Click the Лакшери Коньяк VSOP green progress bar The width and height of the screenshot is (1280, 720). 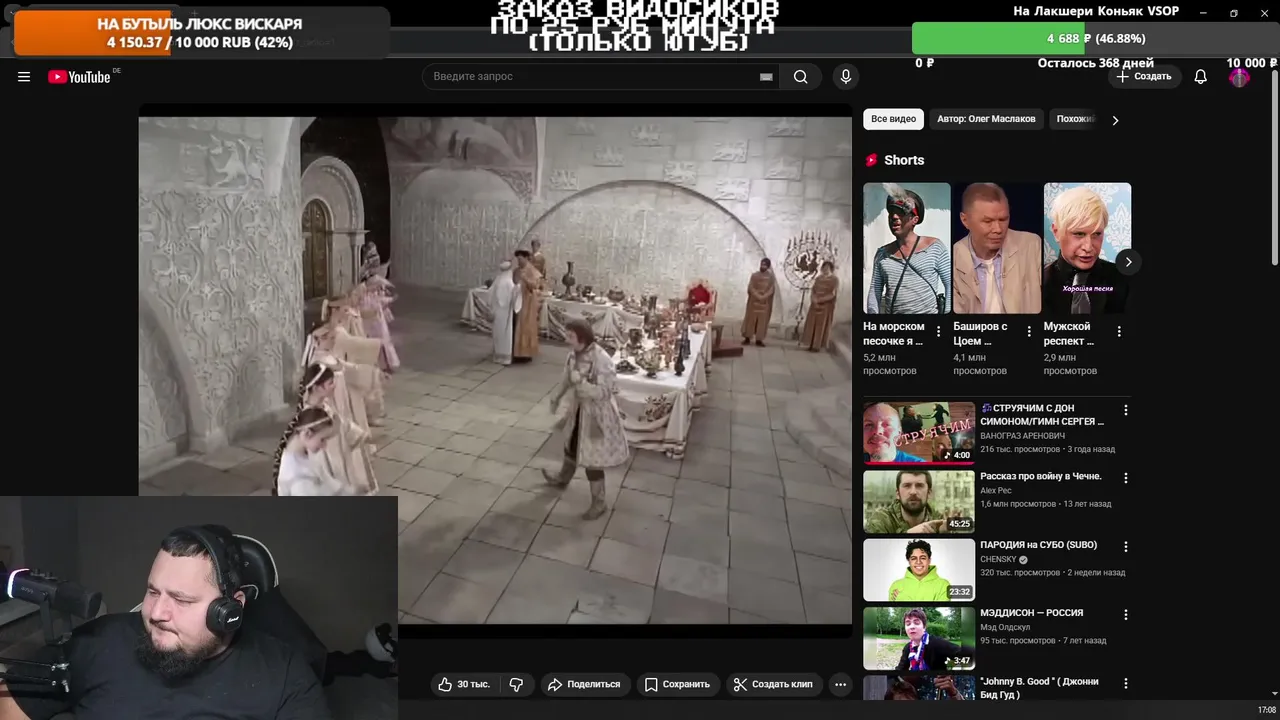(1095, 38)
